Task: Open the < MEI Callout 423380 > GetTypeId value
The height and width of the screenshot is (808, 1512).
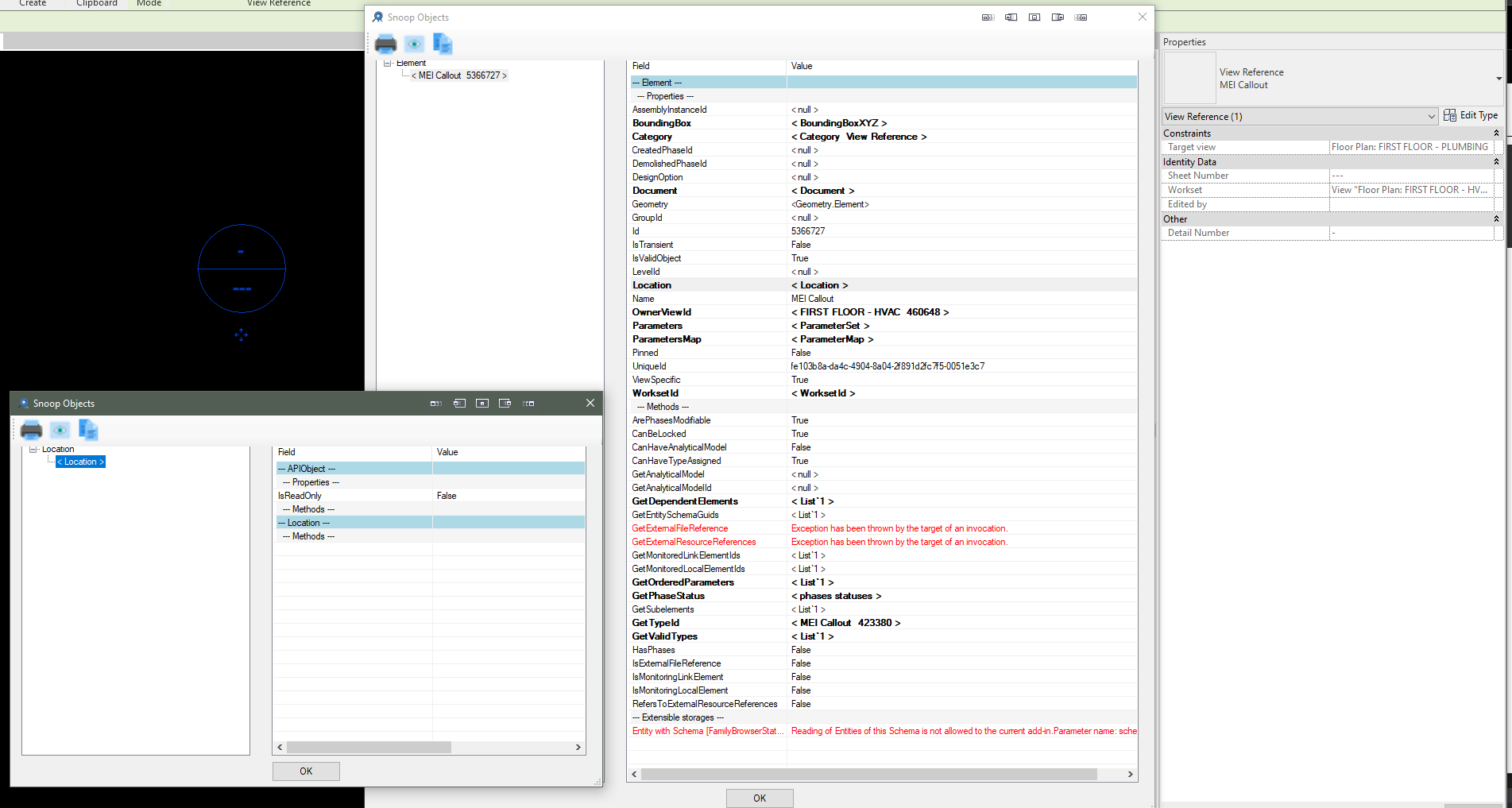Action: pyautogui.click(x=845, y=623)
